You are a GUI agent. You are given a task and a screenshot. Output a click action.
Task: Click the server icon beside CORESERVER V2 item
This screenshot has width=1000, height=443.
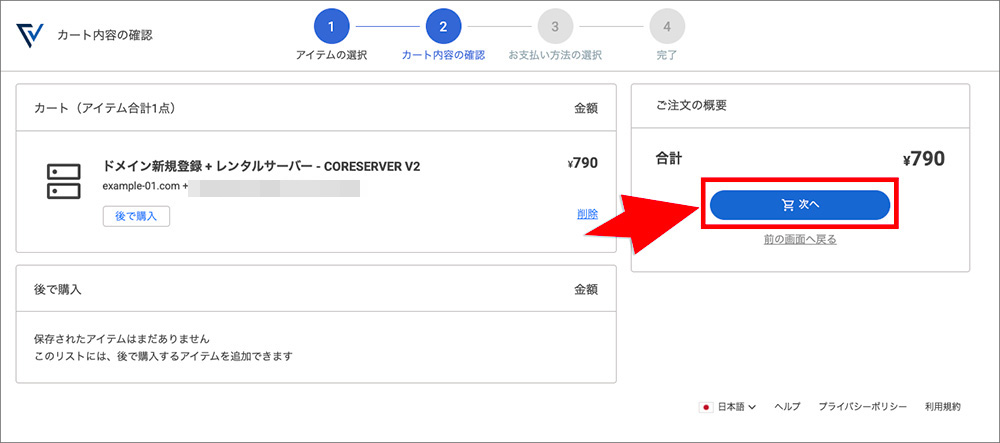tap(63, 181)
